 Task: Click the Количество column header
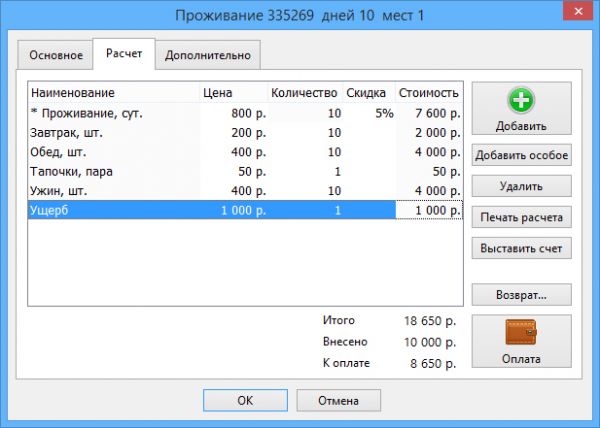tap(305, 93)
